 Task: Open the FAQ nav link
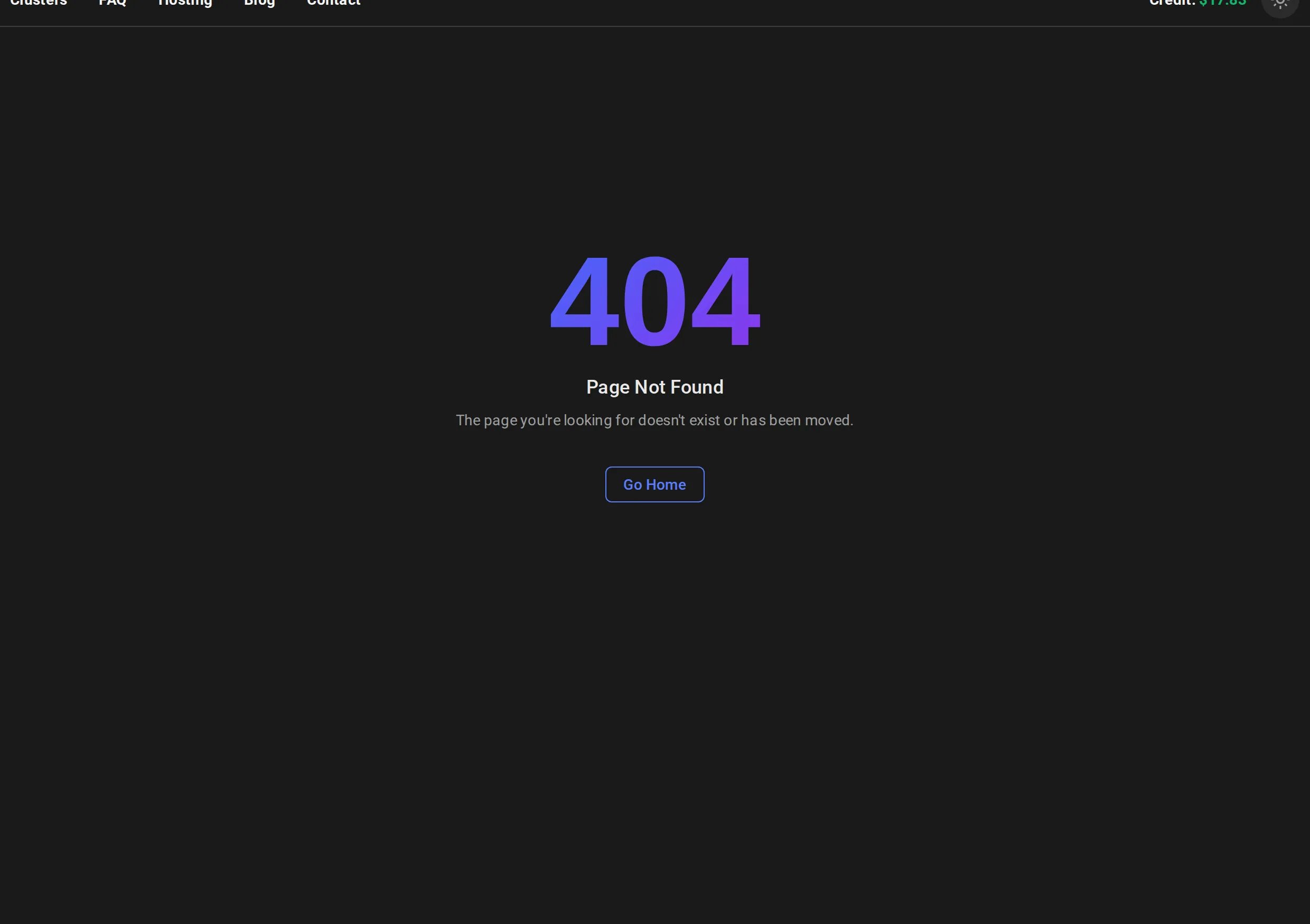coord(113,3)
